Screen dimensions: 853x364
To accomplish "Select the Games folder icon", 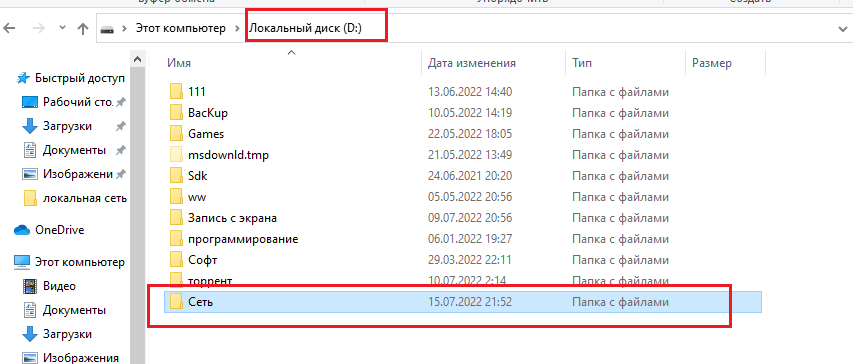I will tap(176, 134).
